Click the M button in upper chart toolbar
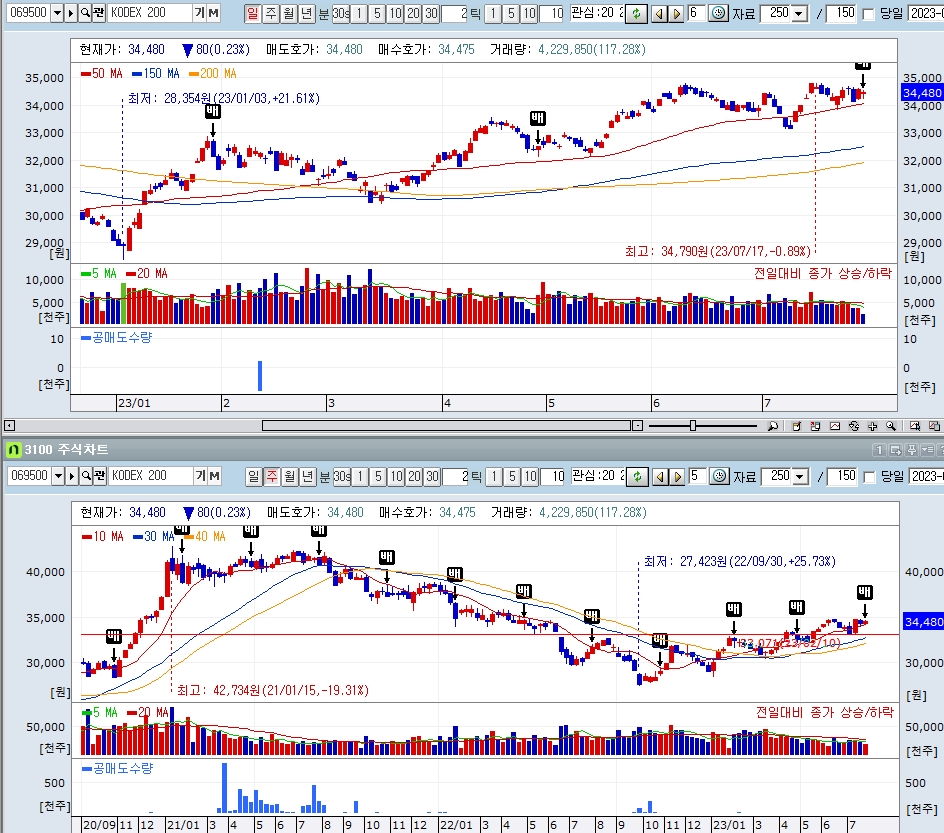Image resolution: width=944 pixels, height=833 pixels. (x=213, y=13)
